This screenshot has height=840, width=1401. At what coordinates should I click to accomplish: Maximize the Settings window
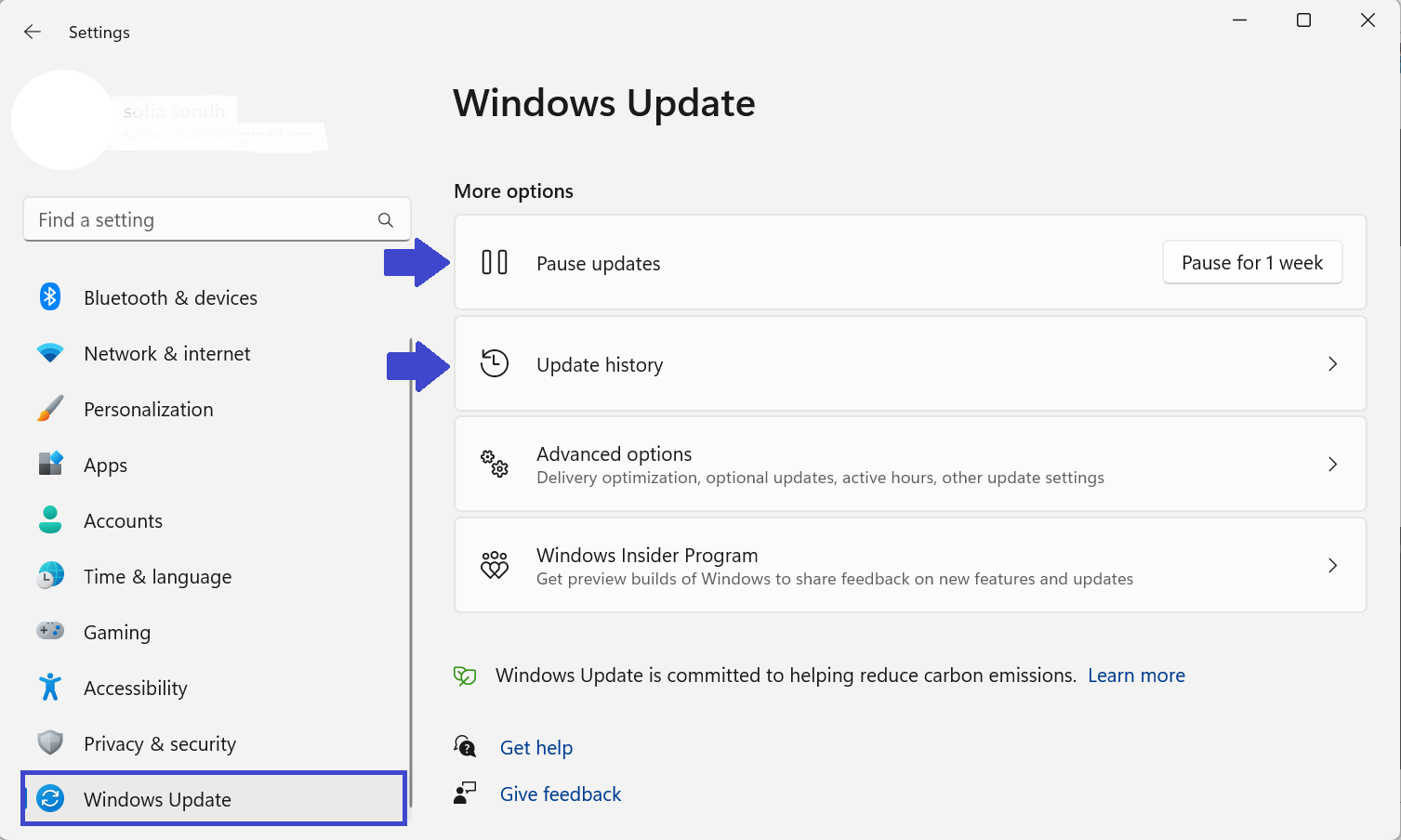coord(1303,20)
